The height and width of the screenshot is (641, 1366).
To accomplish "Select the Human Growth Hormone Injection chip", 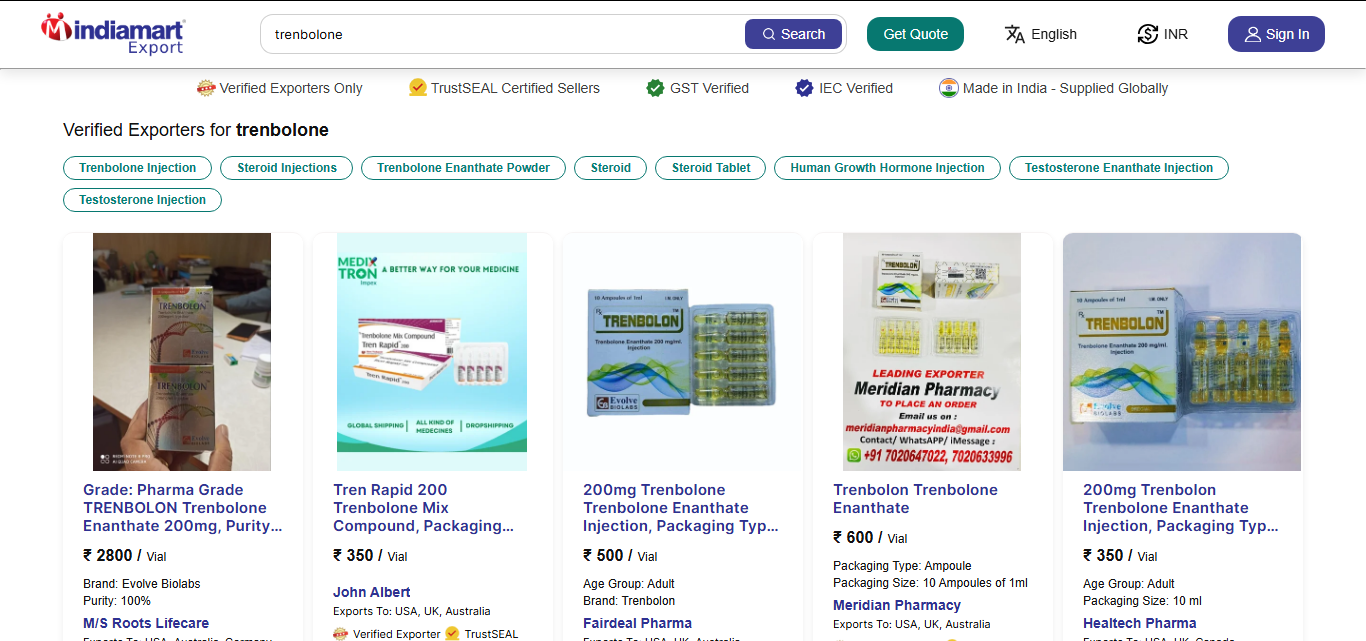I will click(x=887, y=168).
